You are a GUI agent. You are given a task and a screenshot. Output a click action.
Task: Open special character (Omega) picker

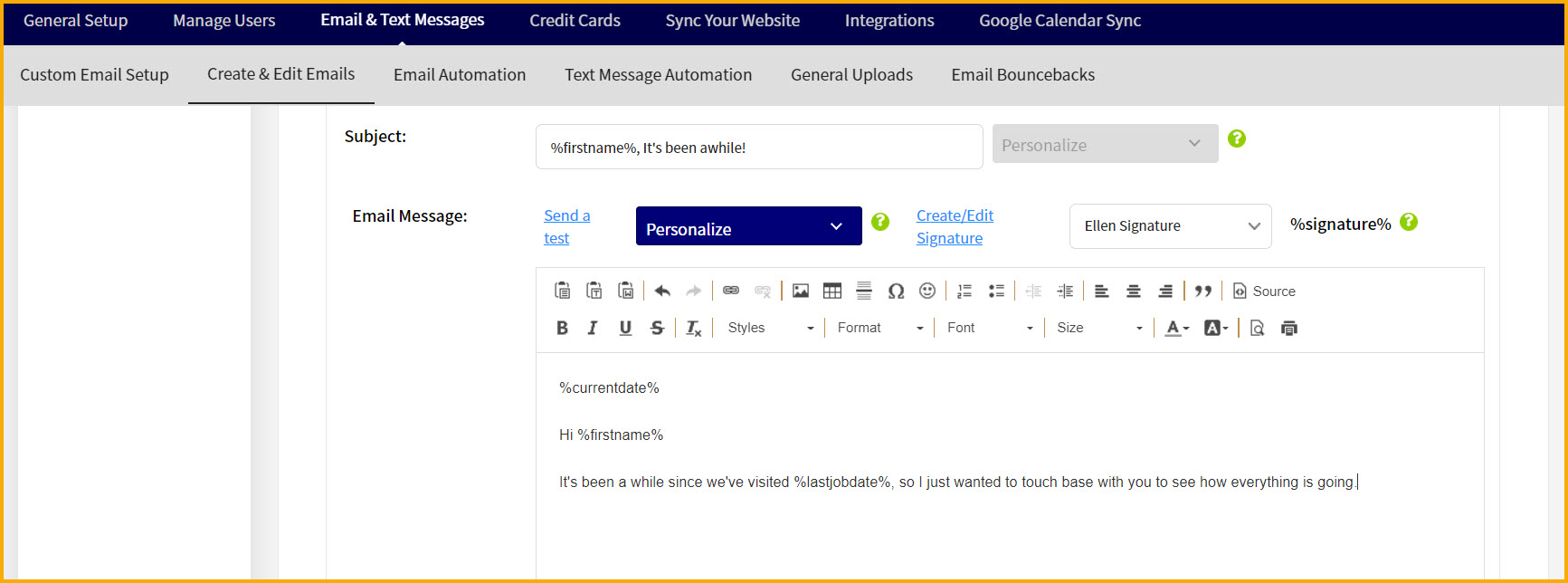point(896,291)
